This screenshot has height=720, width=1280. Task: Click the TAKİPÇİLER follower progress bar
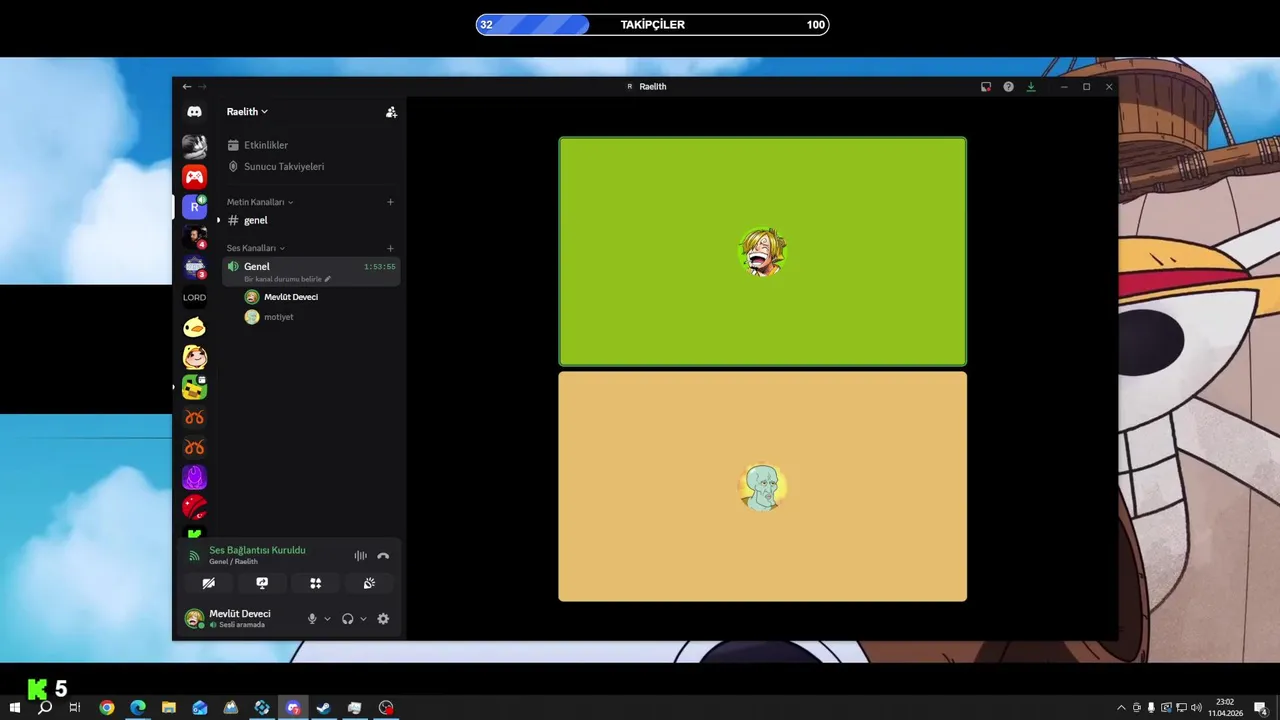[x=652, y=25]
